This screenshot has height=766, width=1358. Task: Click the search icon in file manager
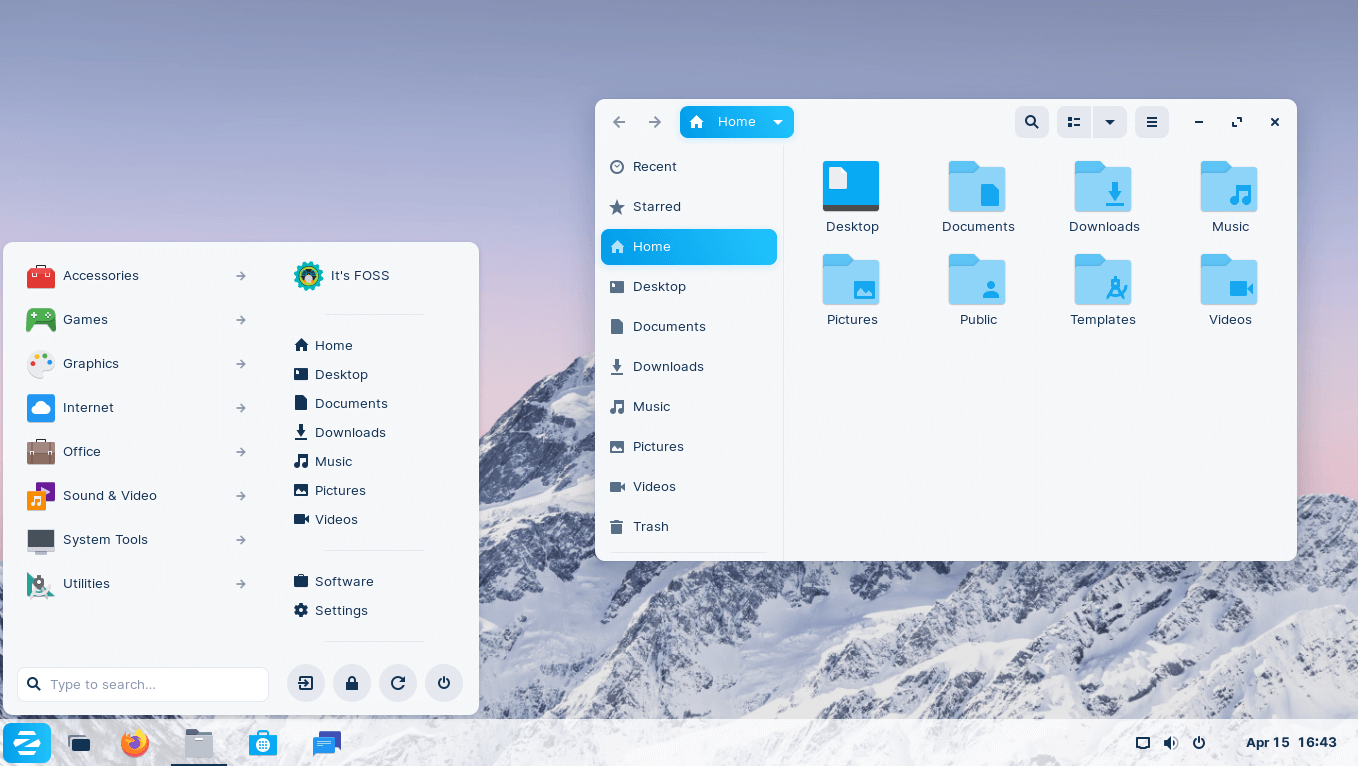1031,122
